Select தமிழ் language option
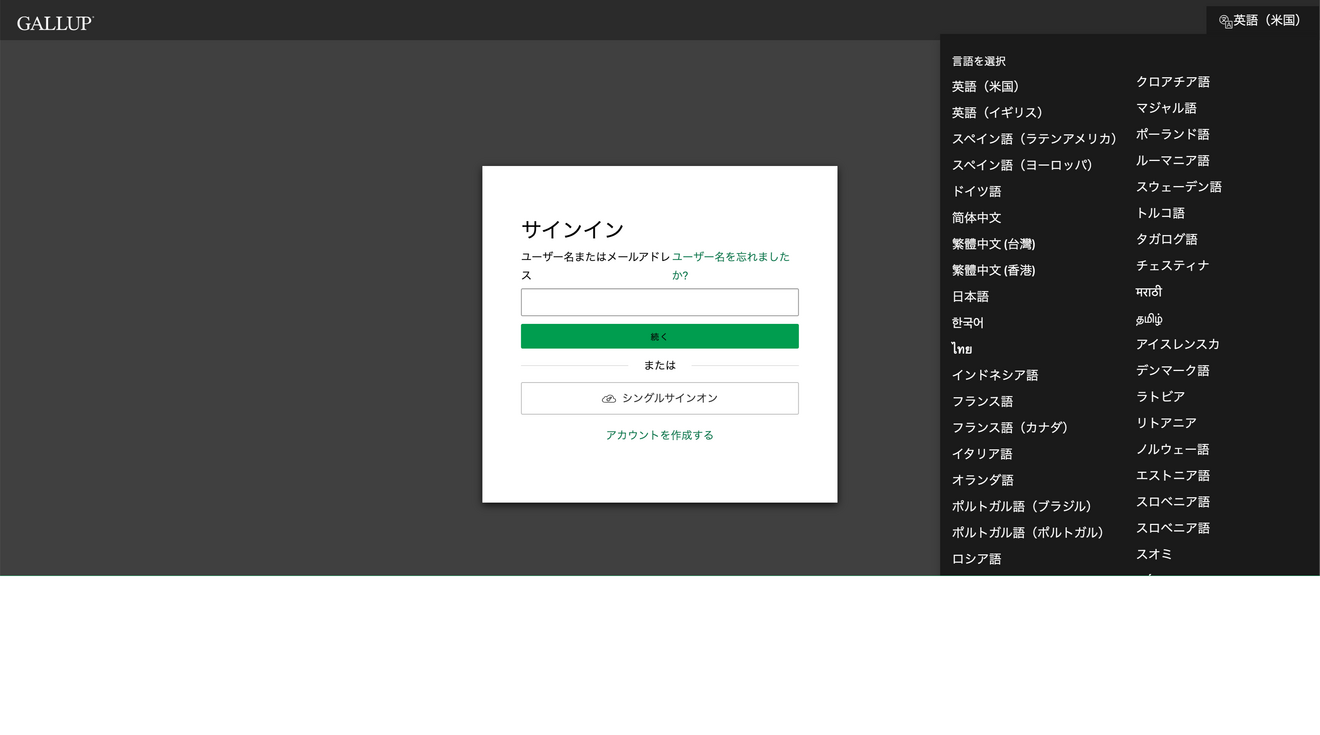This screenshot has height=735, width=1320. click(1150, 319)
